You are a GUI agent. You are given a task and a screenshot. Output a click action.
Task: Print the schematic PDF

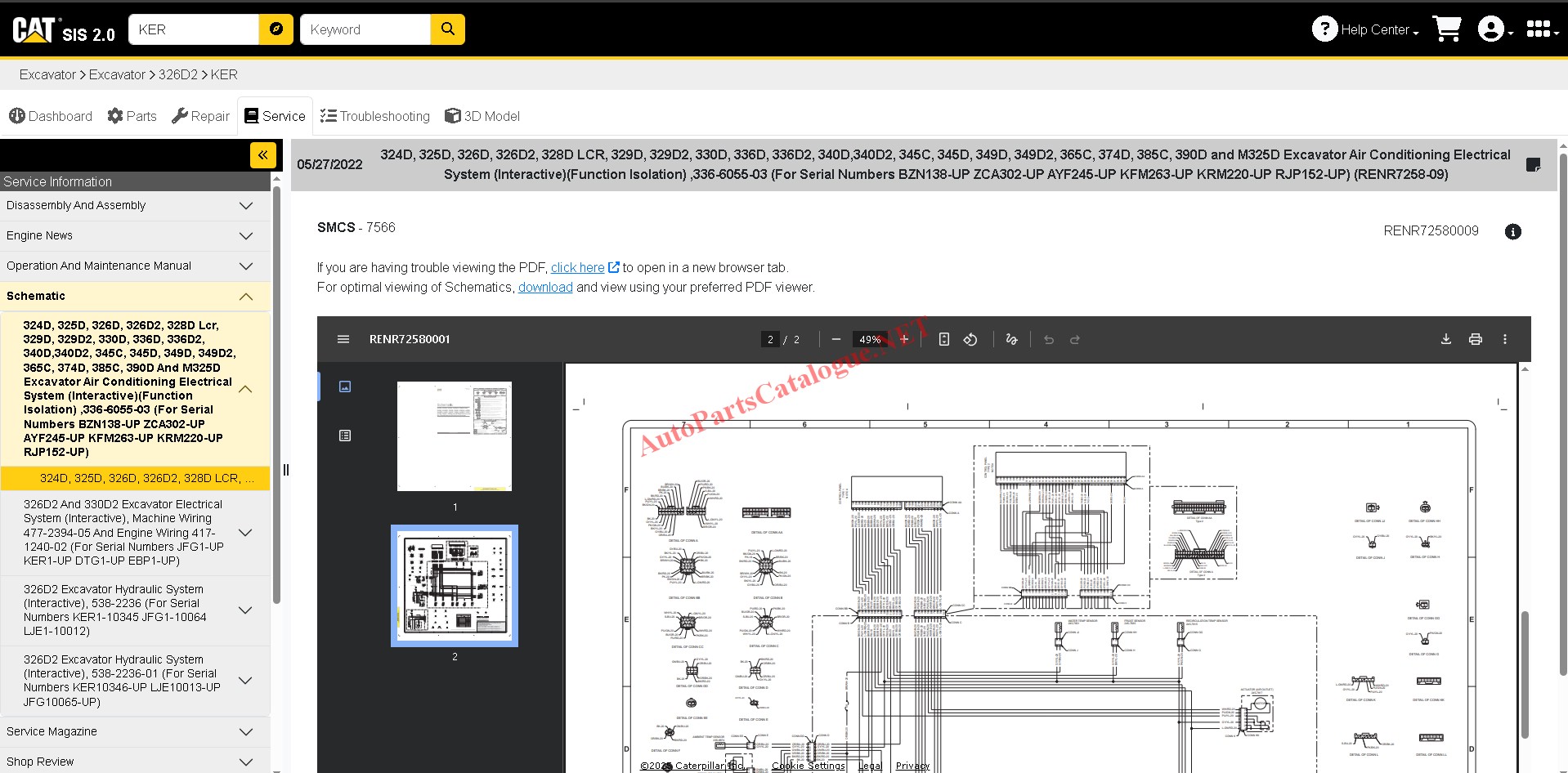click(1476, 339)
